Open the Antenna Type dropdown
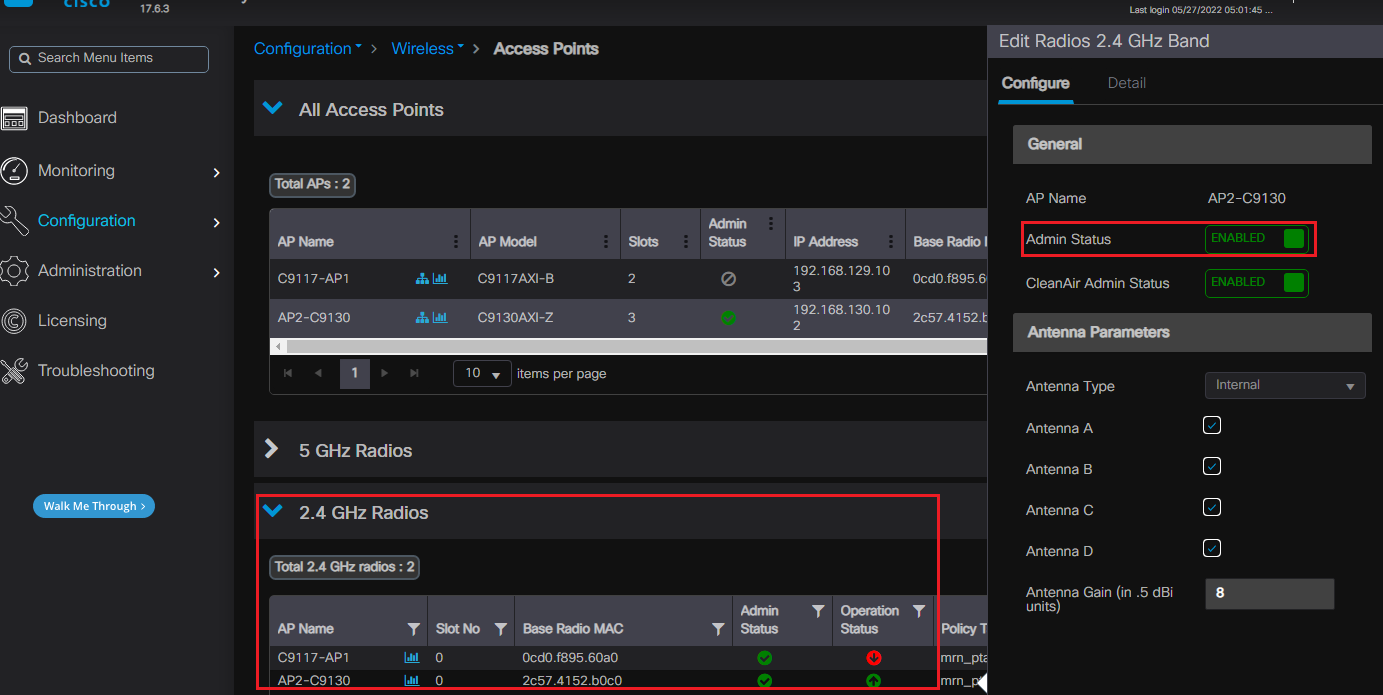1383x695 pixels. (1285, 385)
